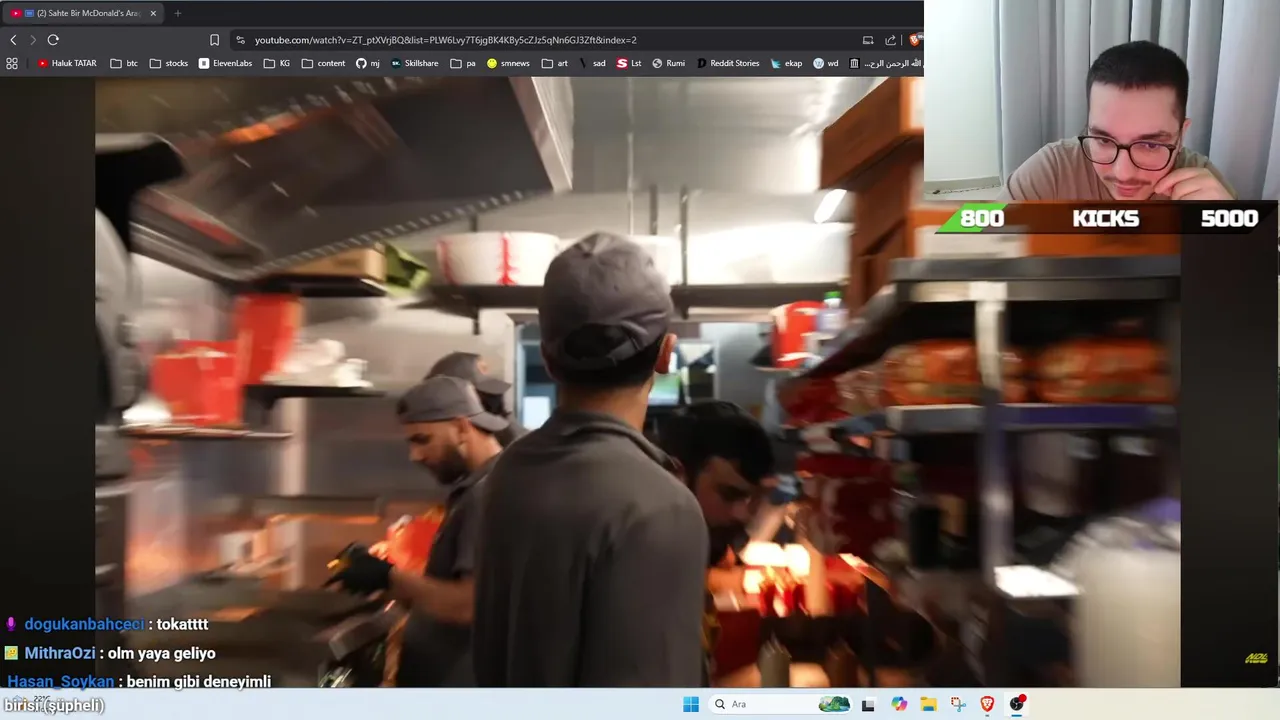Open the ElevenLabs bookmark
This screenshot has height=720, width=1280.
point(225,63)
